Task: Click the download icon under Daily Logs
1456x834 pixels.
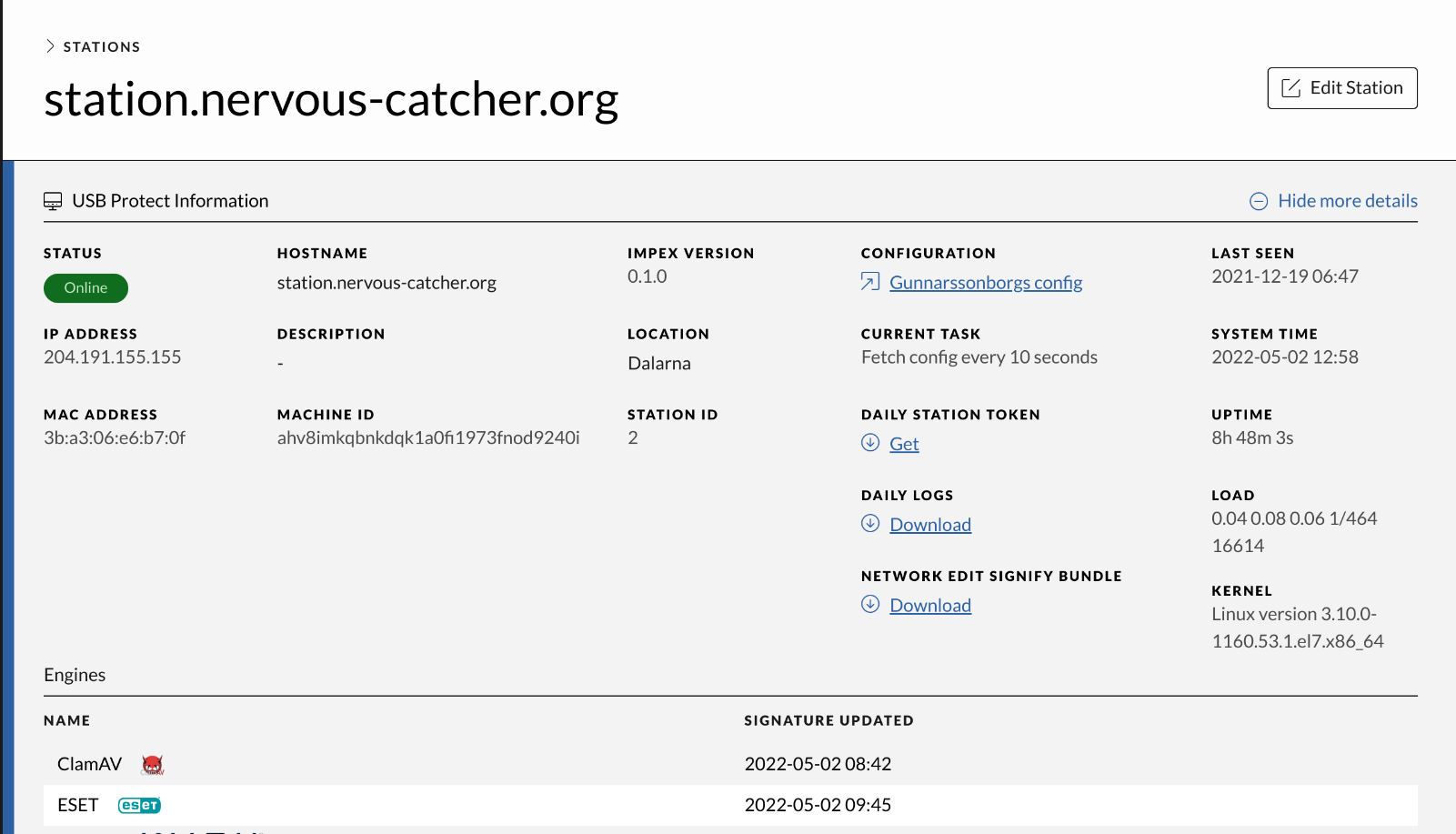Action: coord(870,523)
